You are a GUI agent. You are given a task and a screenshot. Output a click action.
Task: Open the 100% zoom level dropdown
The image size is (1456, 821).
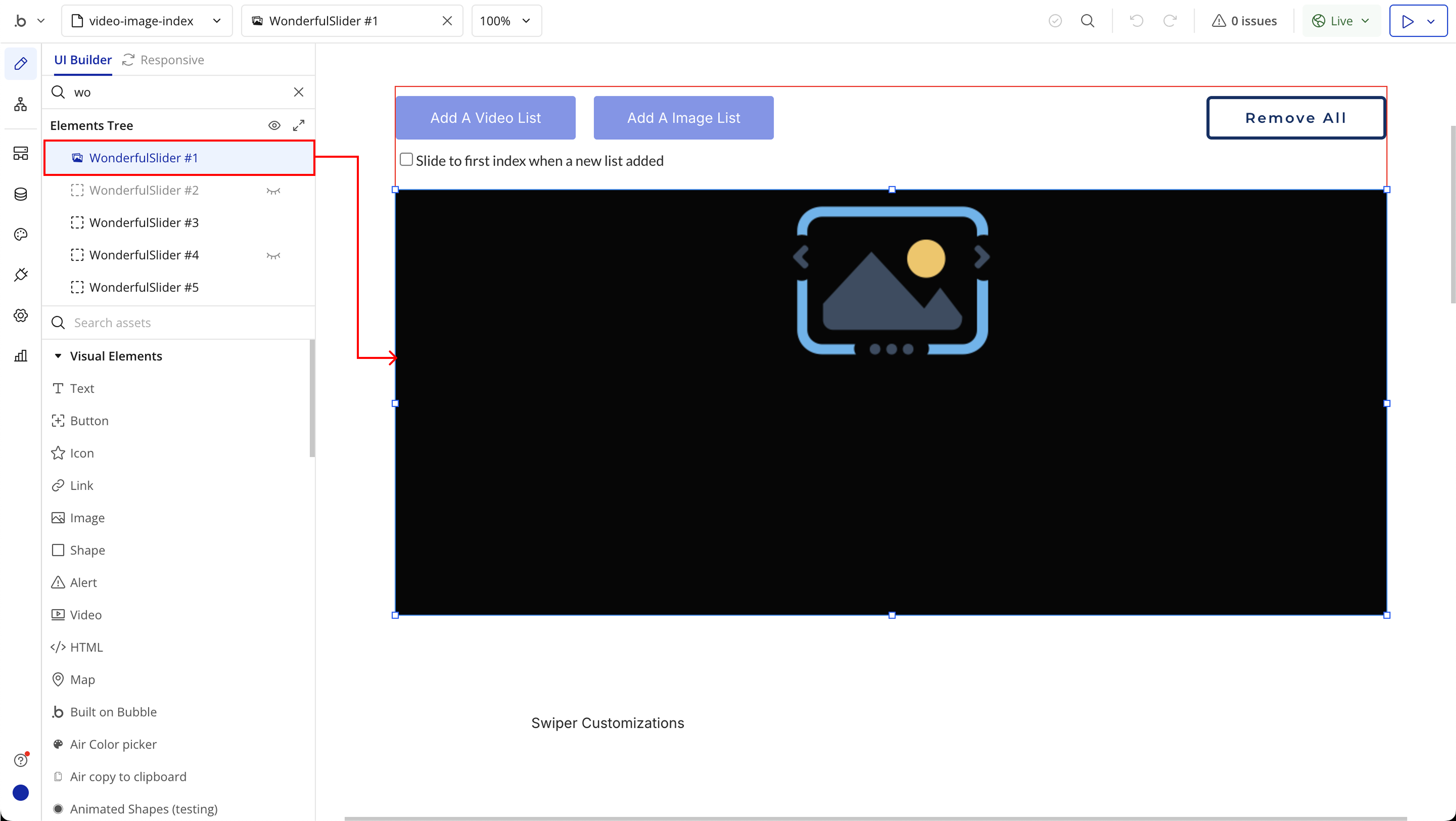[506, 21]
